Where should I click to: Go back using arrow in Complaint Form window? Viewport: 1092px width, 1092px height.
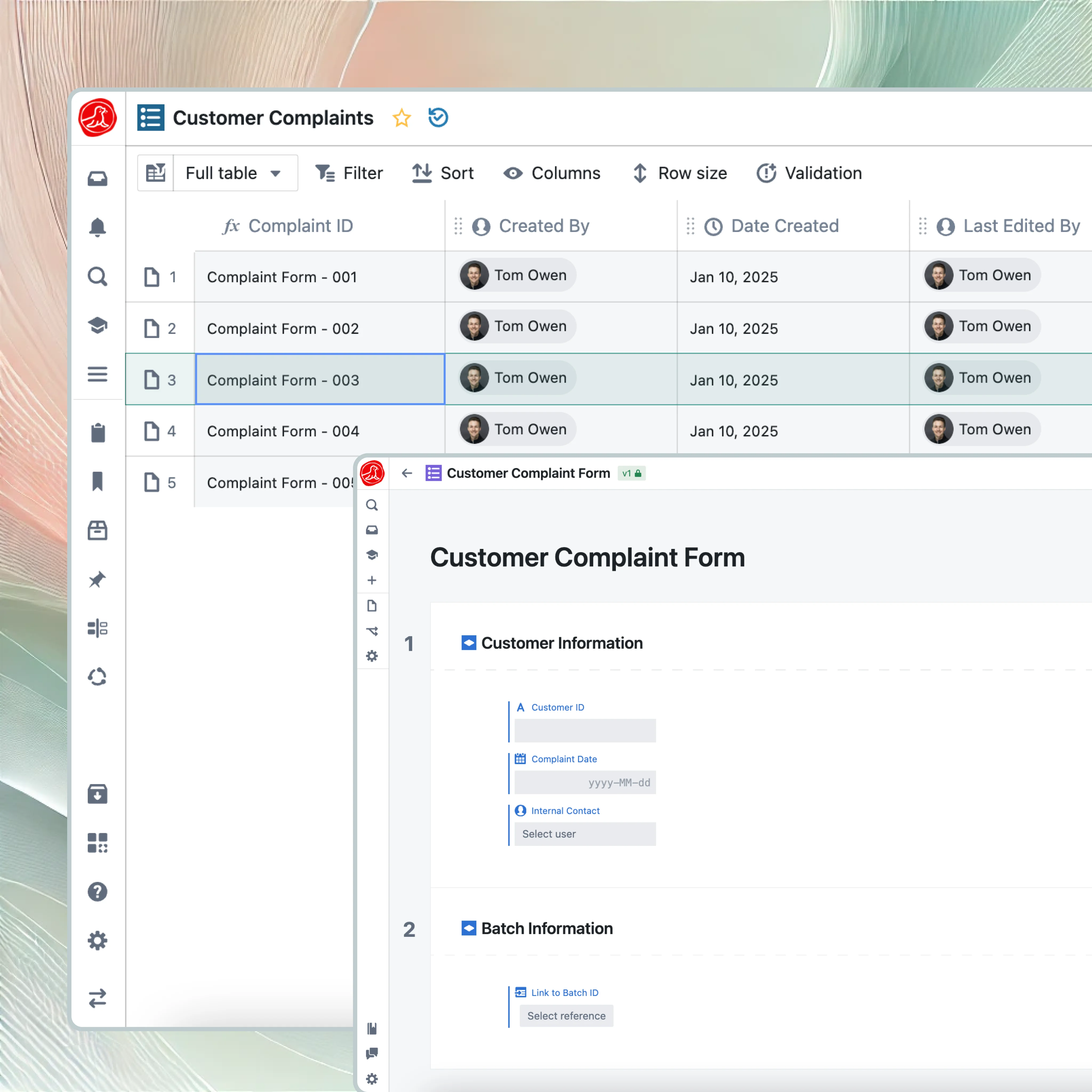[x=407, y=473]
